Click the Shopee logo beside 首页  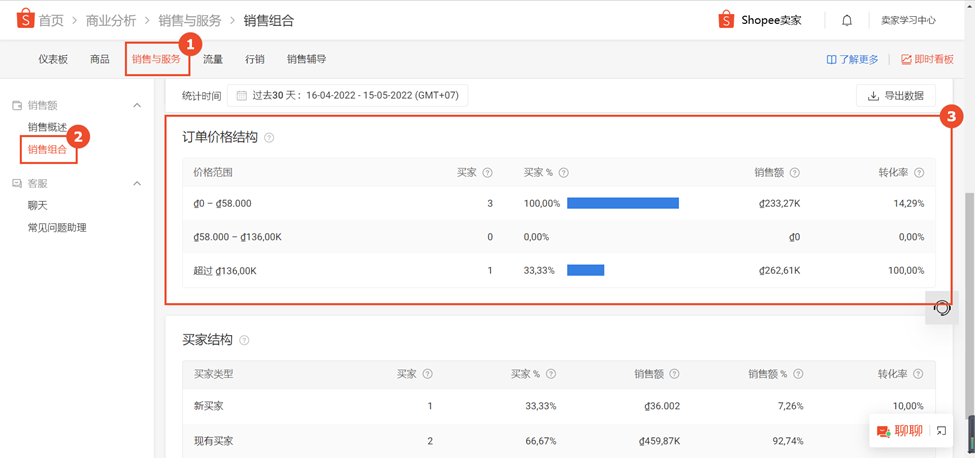(24, 20)
